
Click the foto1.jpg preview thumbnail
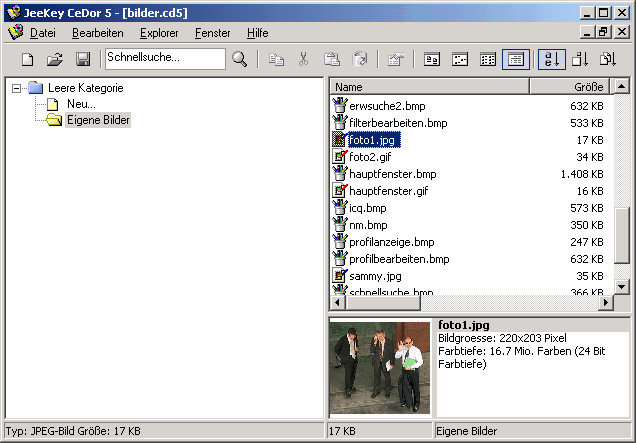coord(380,368)
